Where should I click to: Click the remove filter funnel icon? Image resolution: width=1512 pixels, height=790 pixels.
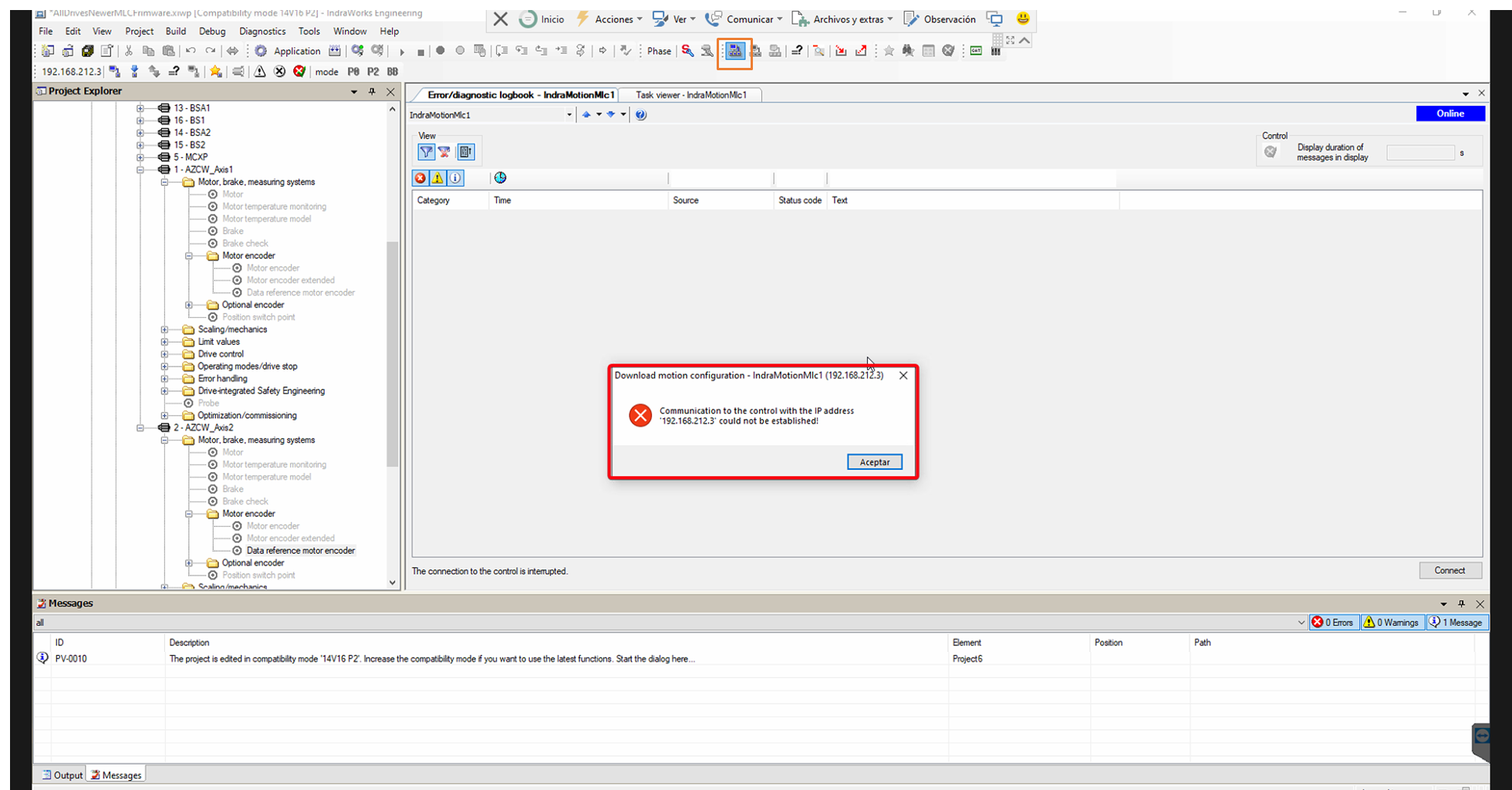pyautogui.click(x=444, y=152)
